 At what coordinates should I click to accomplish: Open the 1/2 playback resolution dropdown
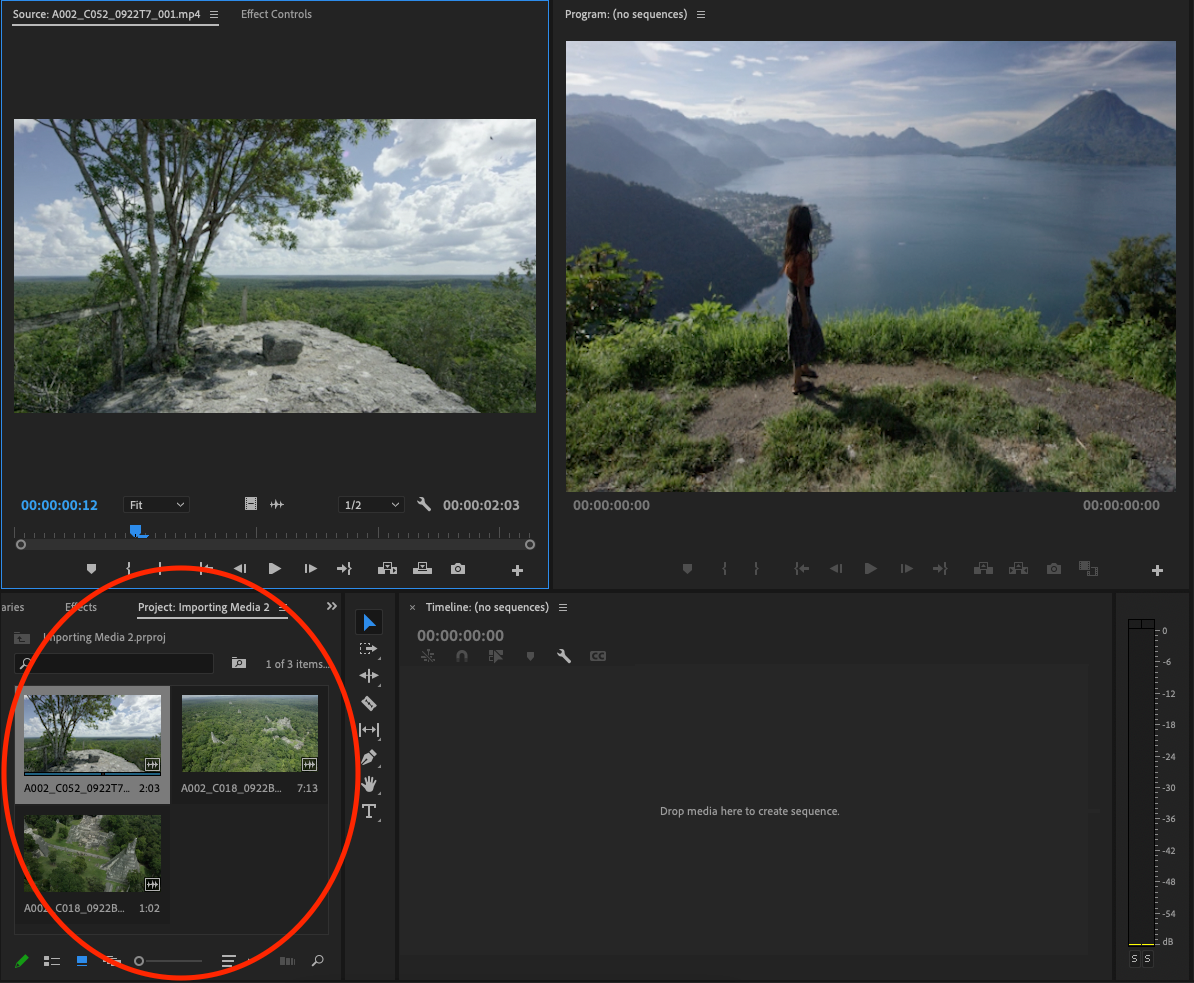pos(370,505)
